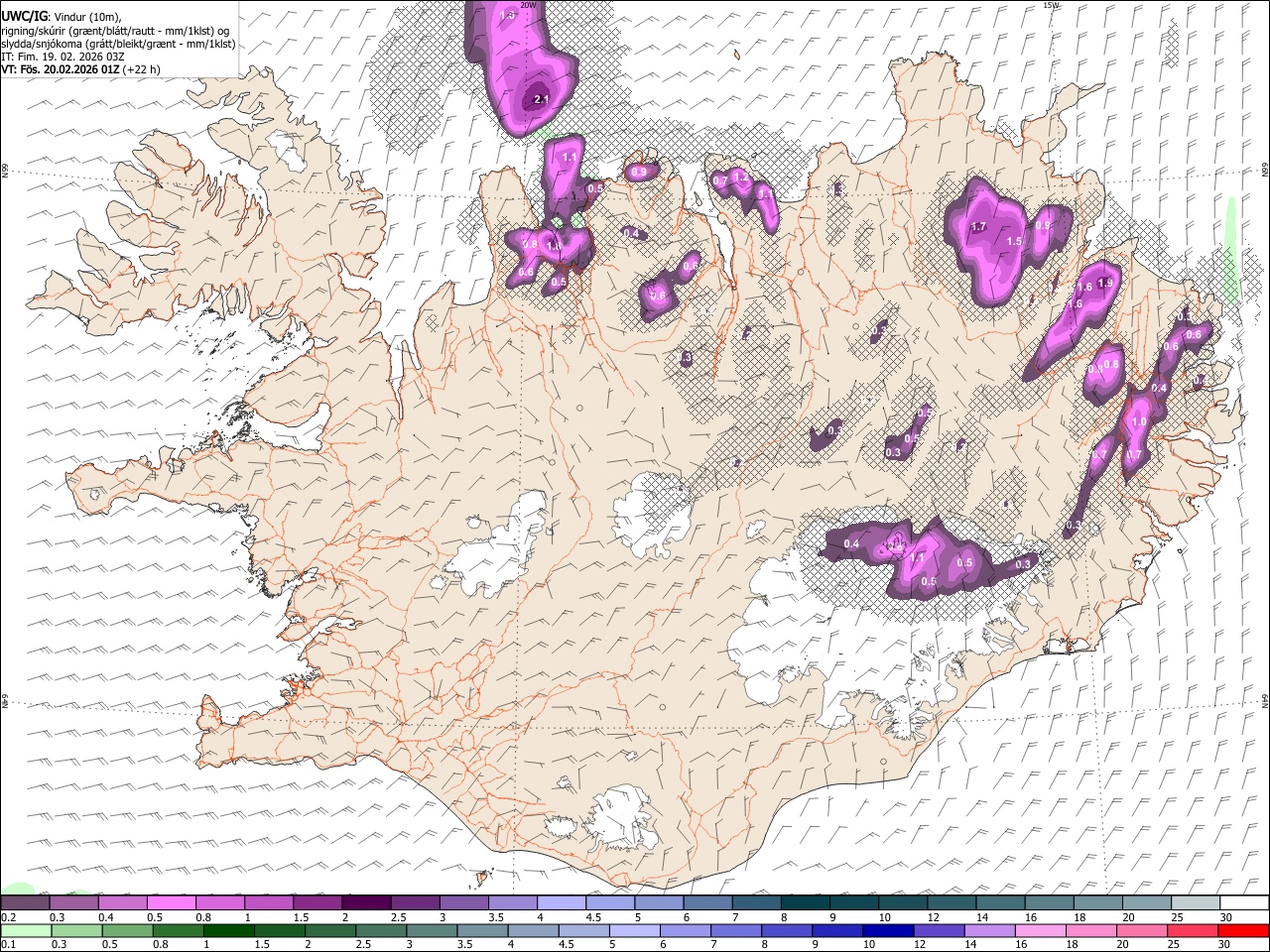Image resolution: width=1270 pixels, height=952 pixels.
Task: Click the pale mint swatch labelled 0.1
Action: point(27,930)
